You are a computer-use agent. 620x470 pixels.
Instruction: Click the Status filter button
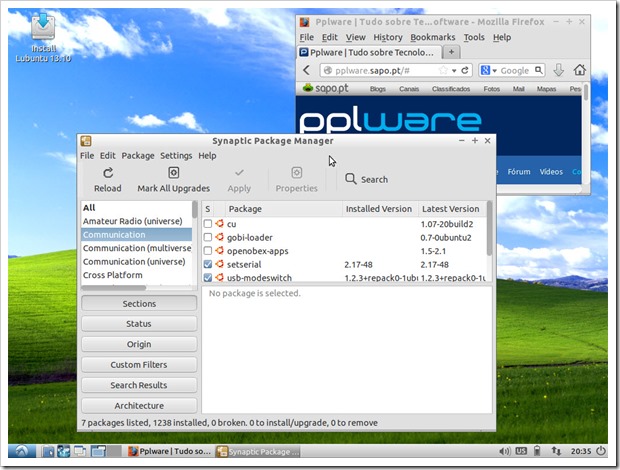coord(139,324)
